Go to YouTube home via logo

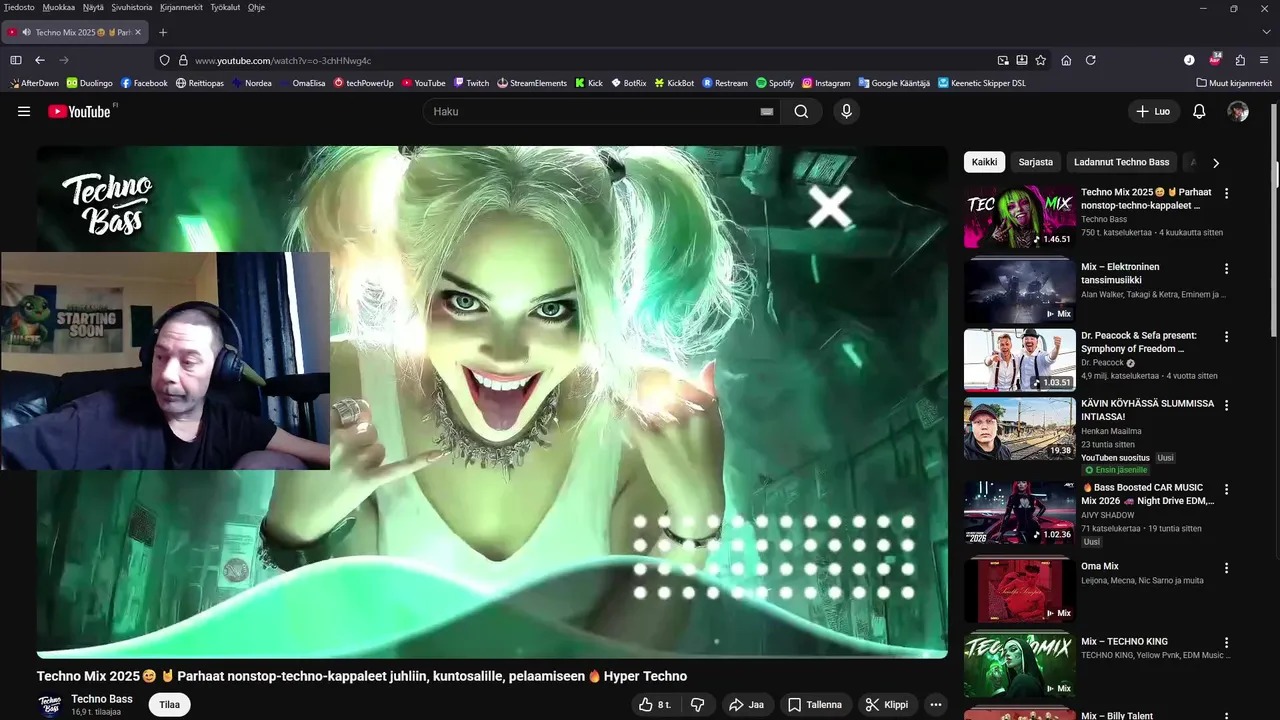79,111
